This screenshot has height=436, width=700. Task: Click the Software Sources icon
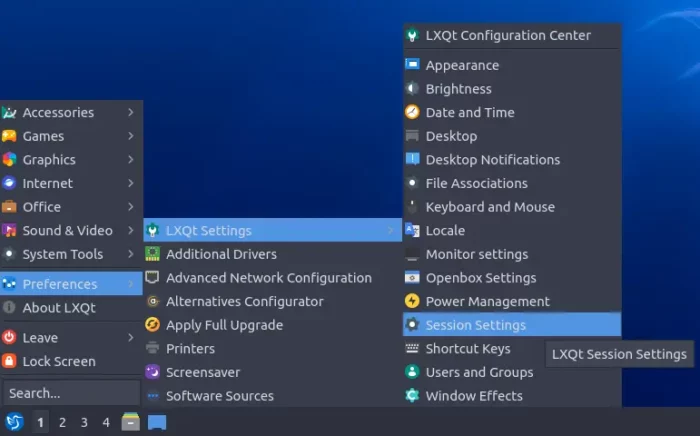[153, 395]
